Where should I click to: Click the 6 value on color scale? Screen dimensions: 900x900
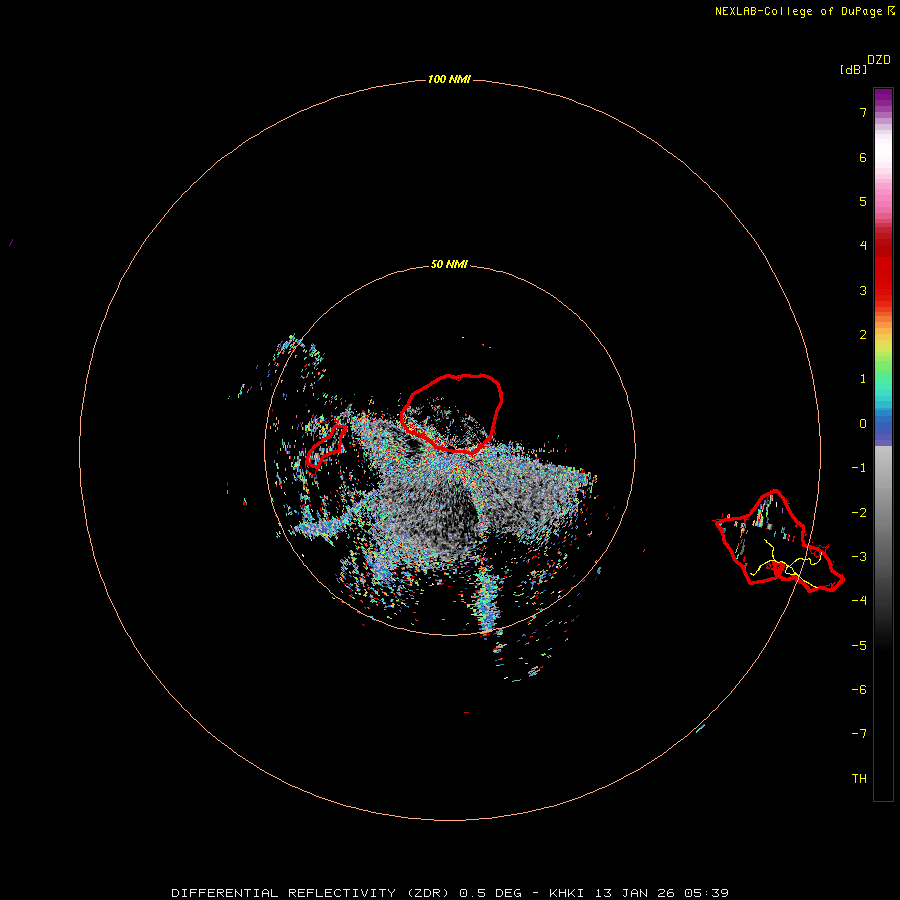click(x=863, y=157)
